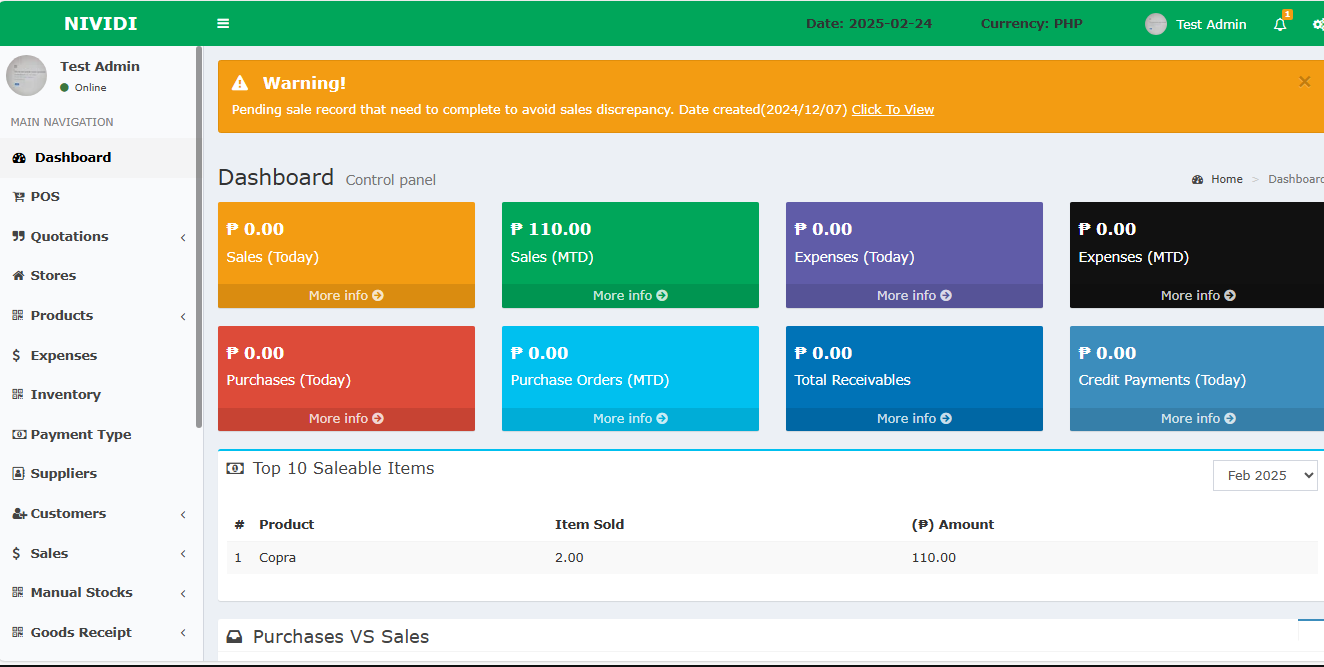1324x667 pixels.
Task: Open the Expenses section
Action: (62, 355)
